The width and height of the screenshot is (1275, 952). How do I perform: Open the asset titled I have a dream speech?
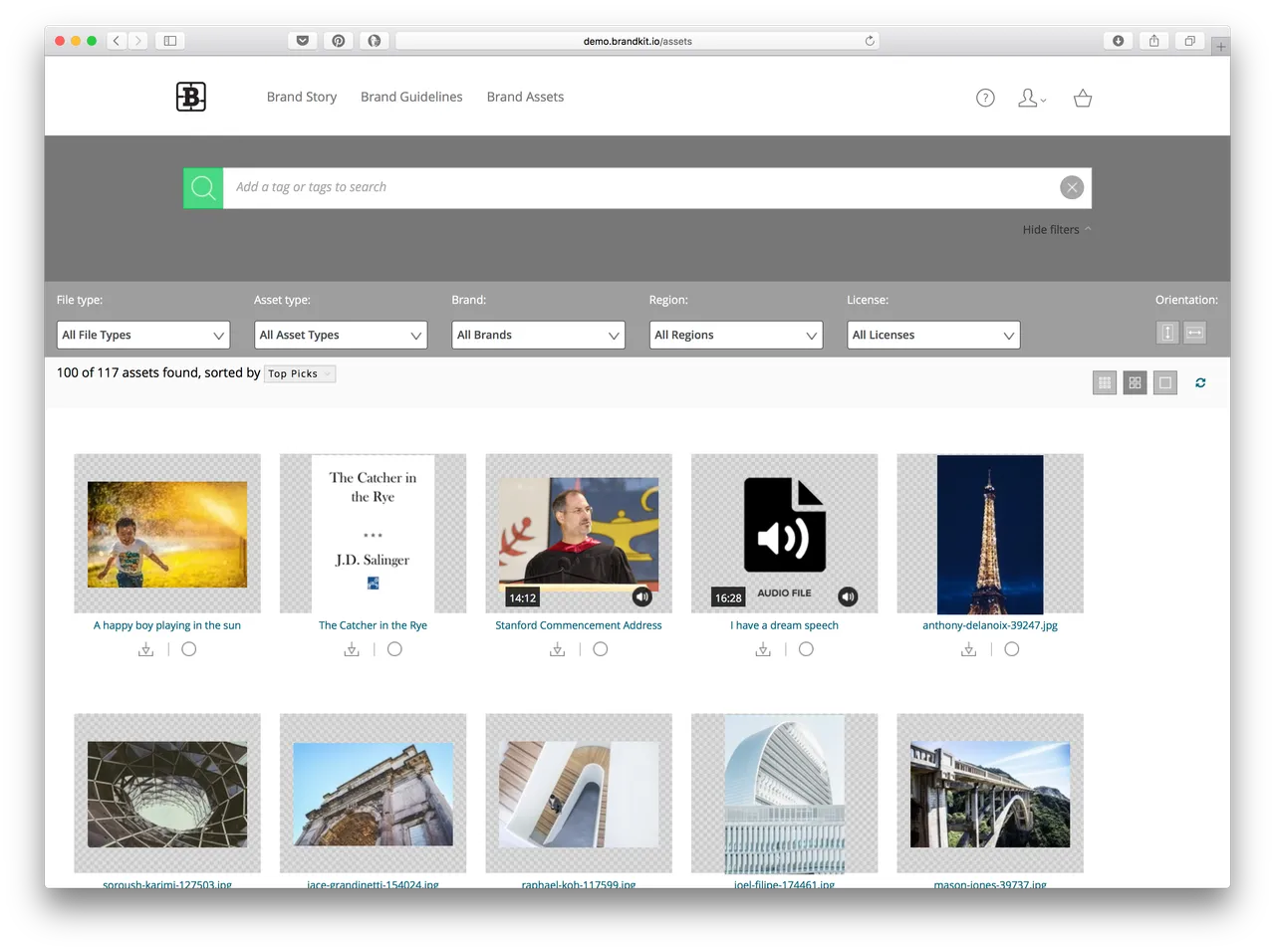coord(784,624)
